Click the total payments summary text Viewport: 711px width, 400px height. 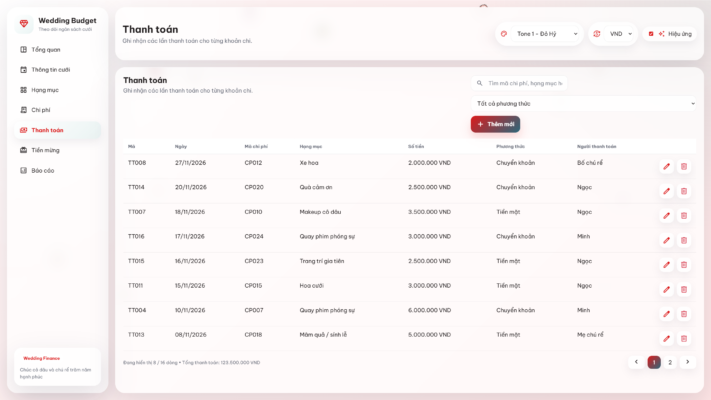tap(221, 363)
